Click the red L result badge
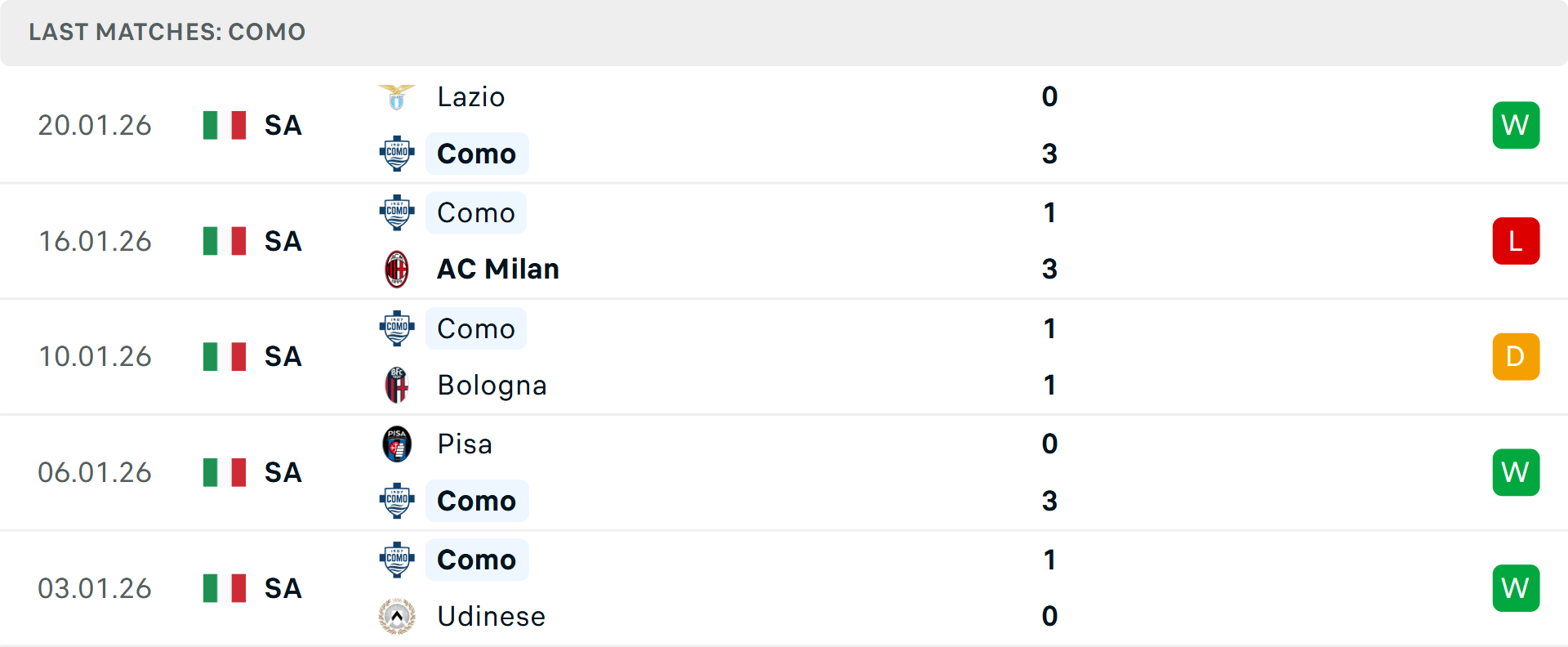Image resolution: width=1568 pixels, height=647 pixels. pos(1516,241)
